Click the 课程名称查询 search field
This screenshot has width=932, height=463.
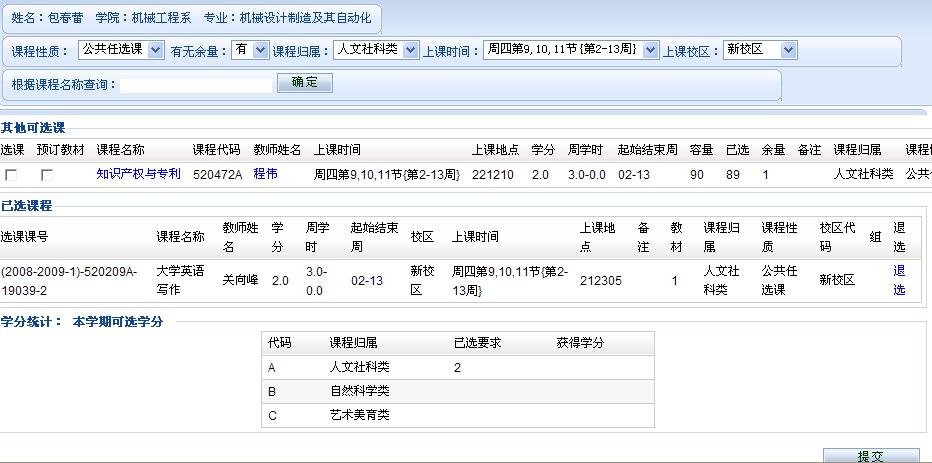196,84
